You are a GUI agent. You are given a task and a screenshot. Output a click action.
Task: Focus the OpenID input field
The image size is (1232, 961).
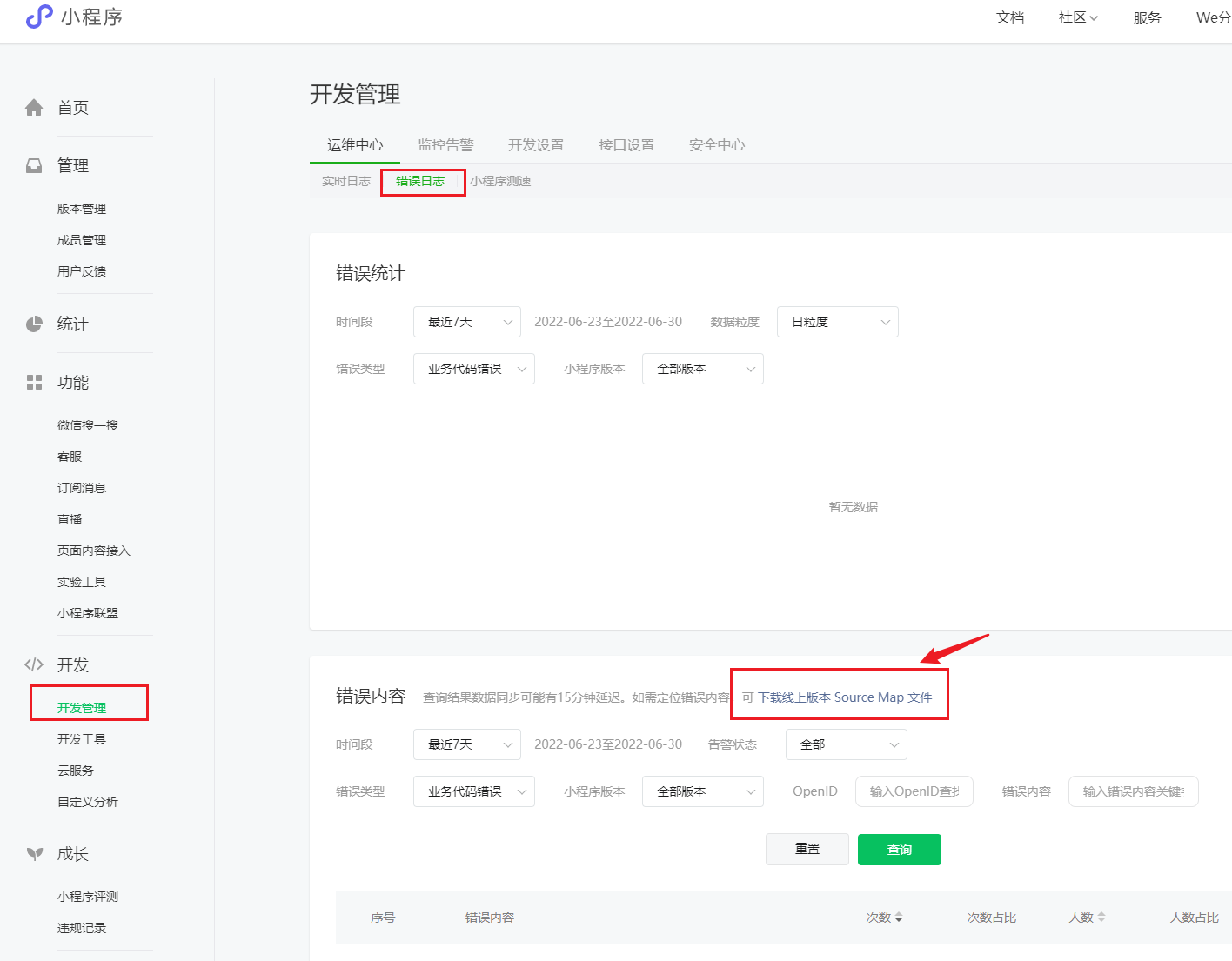tap(914, 791)
